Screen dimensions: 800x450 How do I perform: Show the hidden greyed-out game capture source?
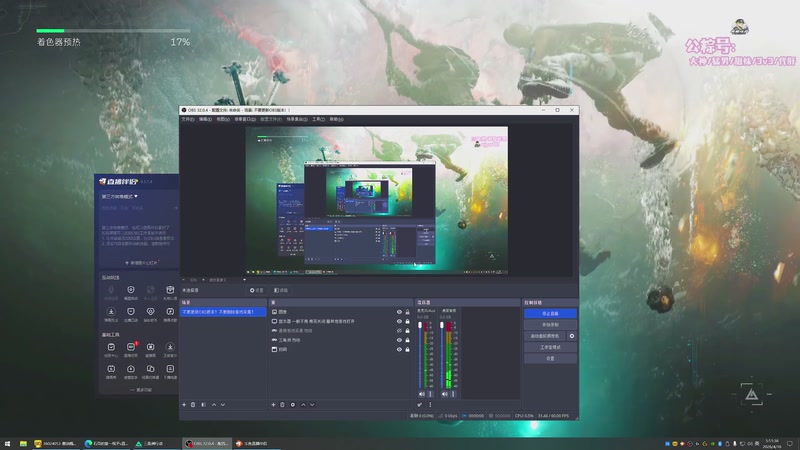[399, 331]
